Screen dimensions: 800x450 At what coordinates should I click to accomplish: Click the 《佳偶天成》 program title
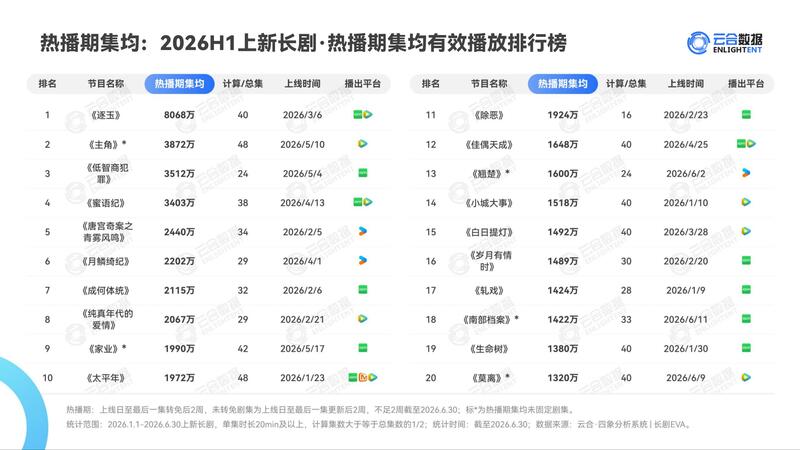pos(489,144)
